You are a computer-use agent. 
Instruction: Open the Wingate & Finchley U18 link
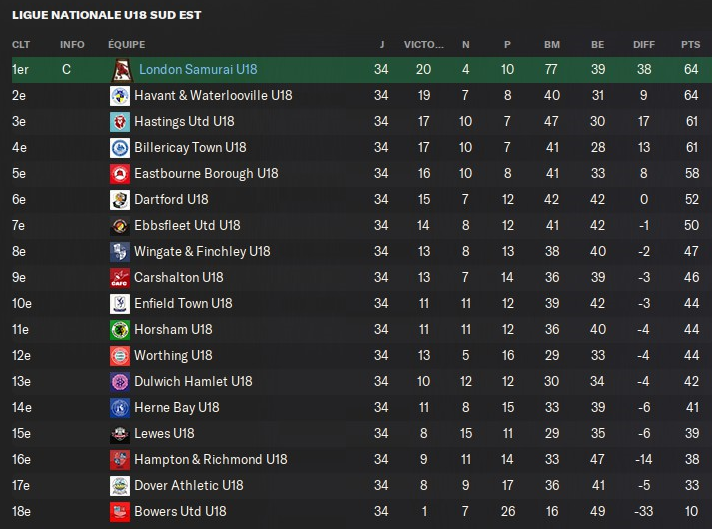(x=202, y=252)
